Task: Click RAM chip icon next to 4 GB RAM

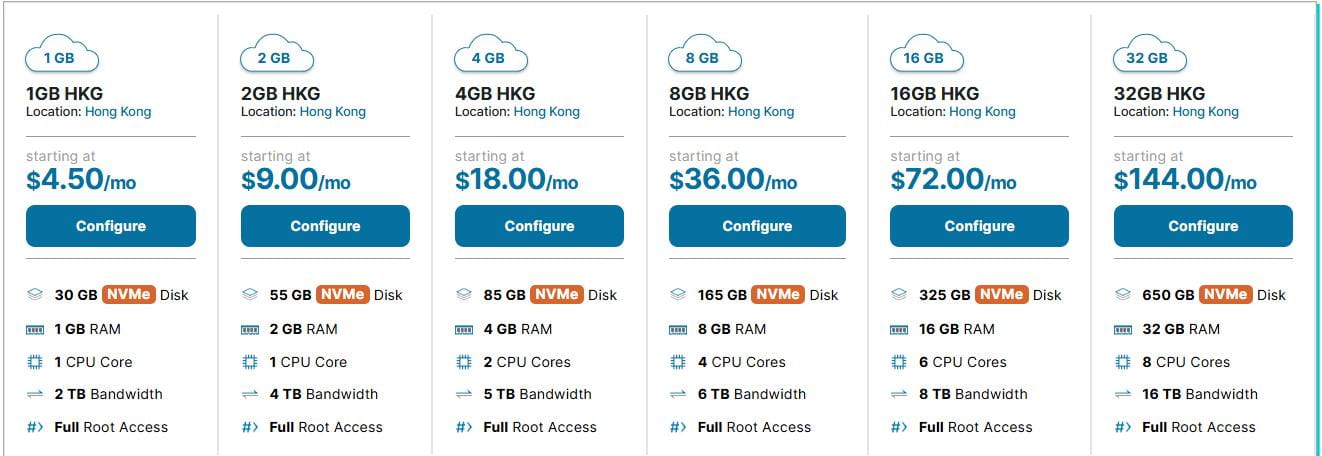Action: (464, 329)
